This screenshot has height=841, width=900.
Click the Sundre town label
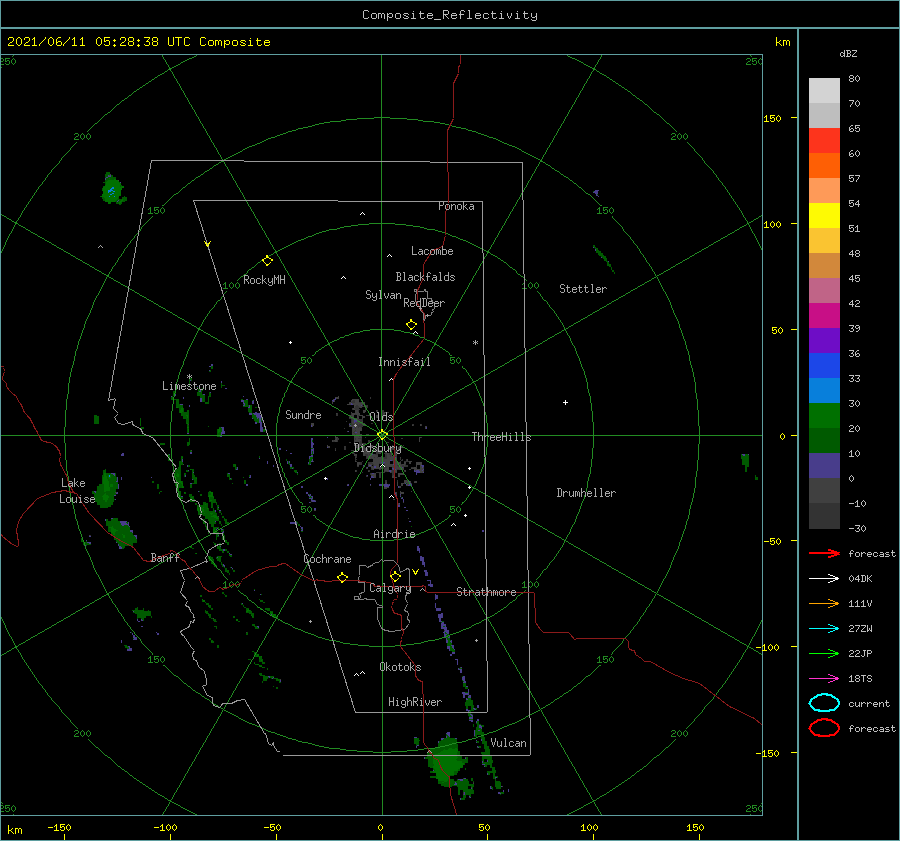303,414
